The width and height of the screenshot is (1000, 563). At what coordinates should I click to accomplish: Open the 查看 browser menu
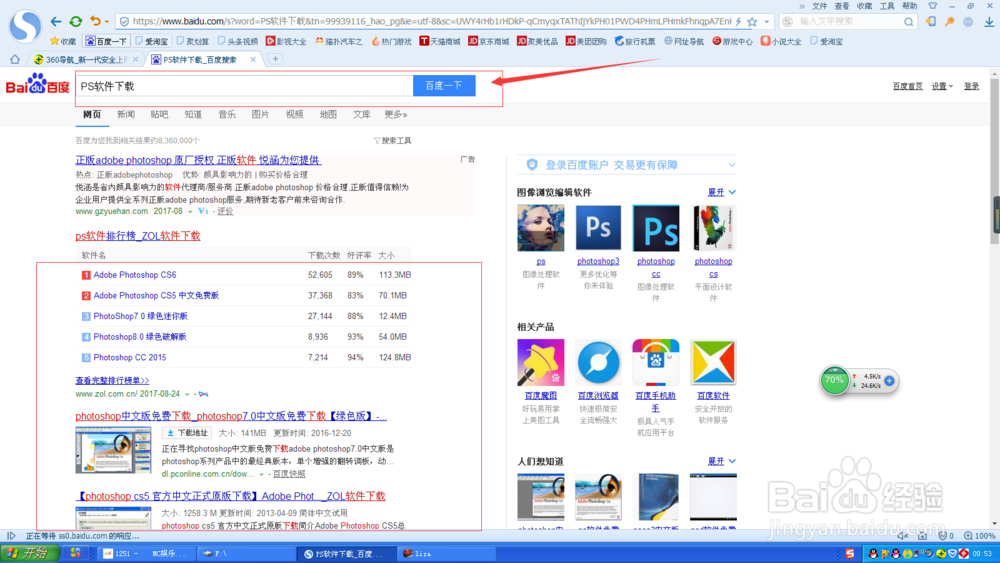842,6
